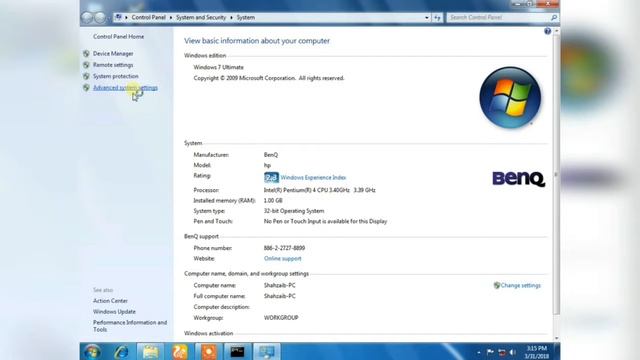Open Remote settings link
This screenshot has height=360, width=640.
click(x=113, y=65)
